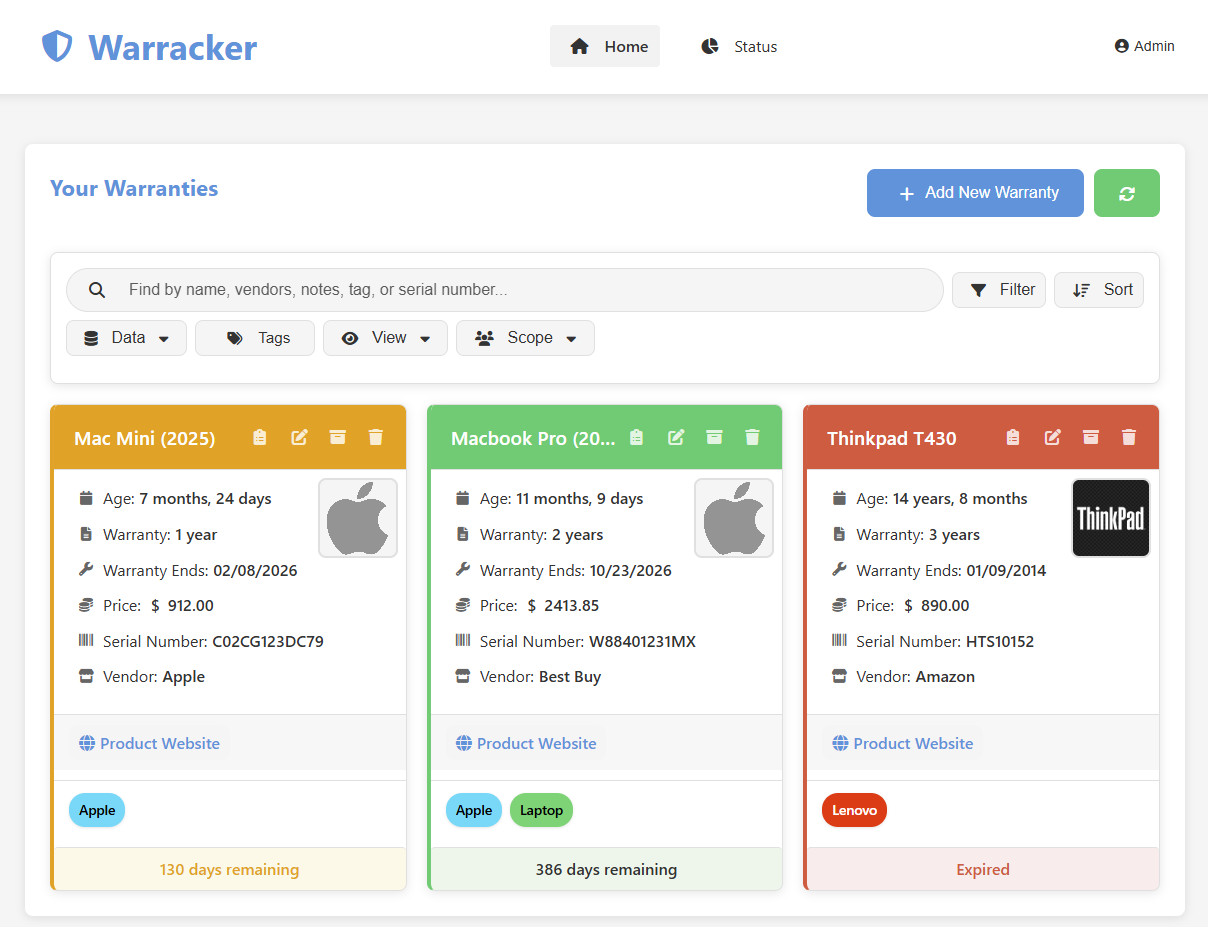This screenshot has width=1208, height=927.
Task: Open Thinkpad T430's Product Website link
Action: [x=902, y=743]
